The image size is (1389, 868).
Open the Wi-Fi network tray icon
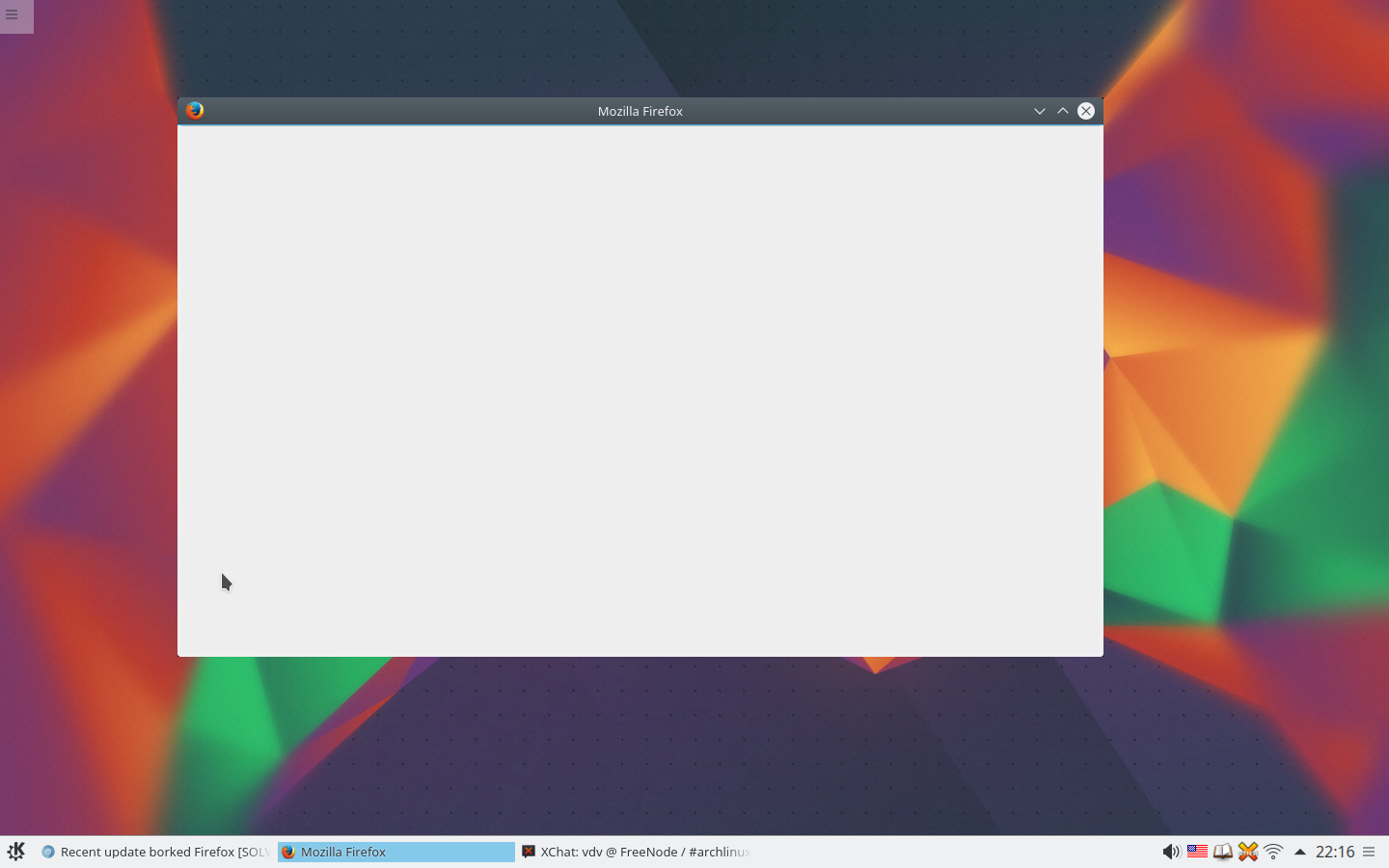pos(1273,852)
